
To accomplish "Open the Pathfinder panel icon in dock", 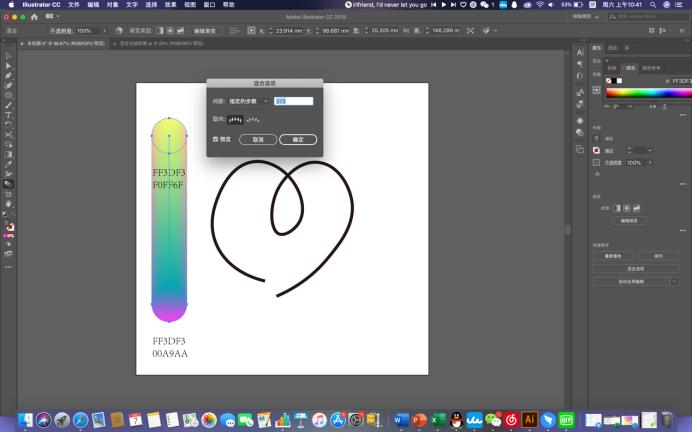I will pos(580,150).
